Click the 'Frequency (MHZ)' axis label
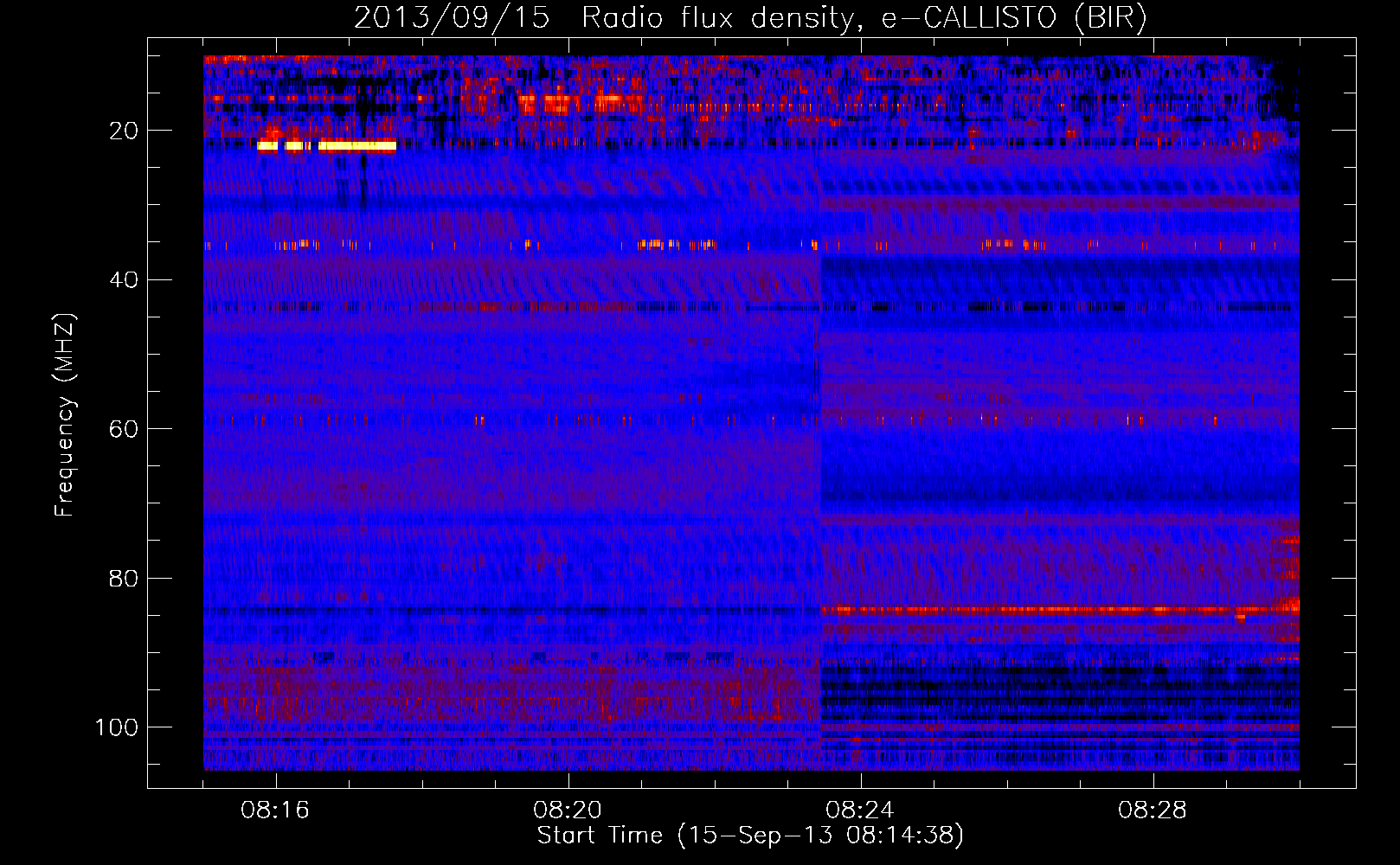Screen dimensions: 1400x865 66,415
